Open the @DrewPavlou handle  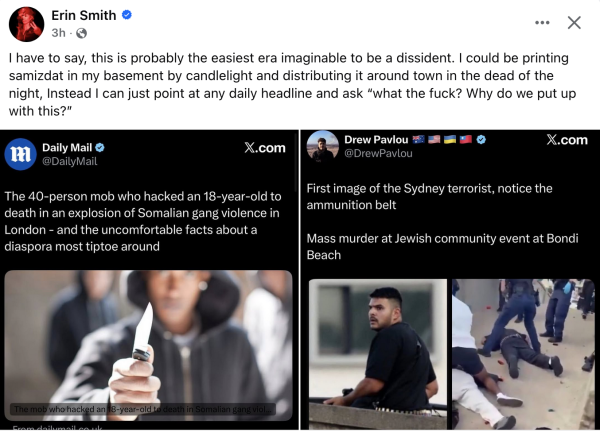[x=380, y=155]
